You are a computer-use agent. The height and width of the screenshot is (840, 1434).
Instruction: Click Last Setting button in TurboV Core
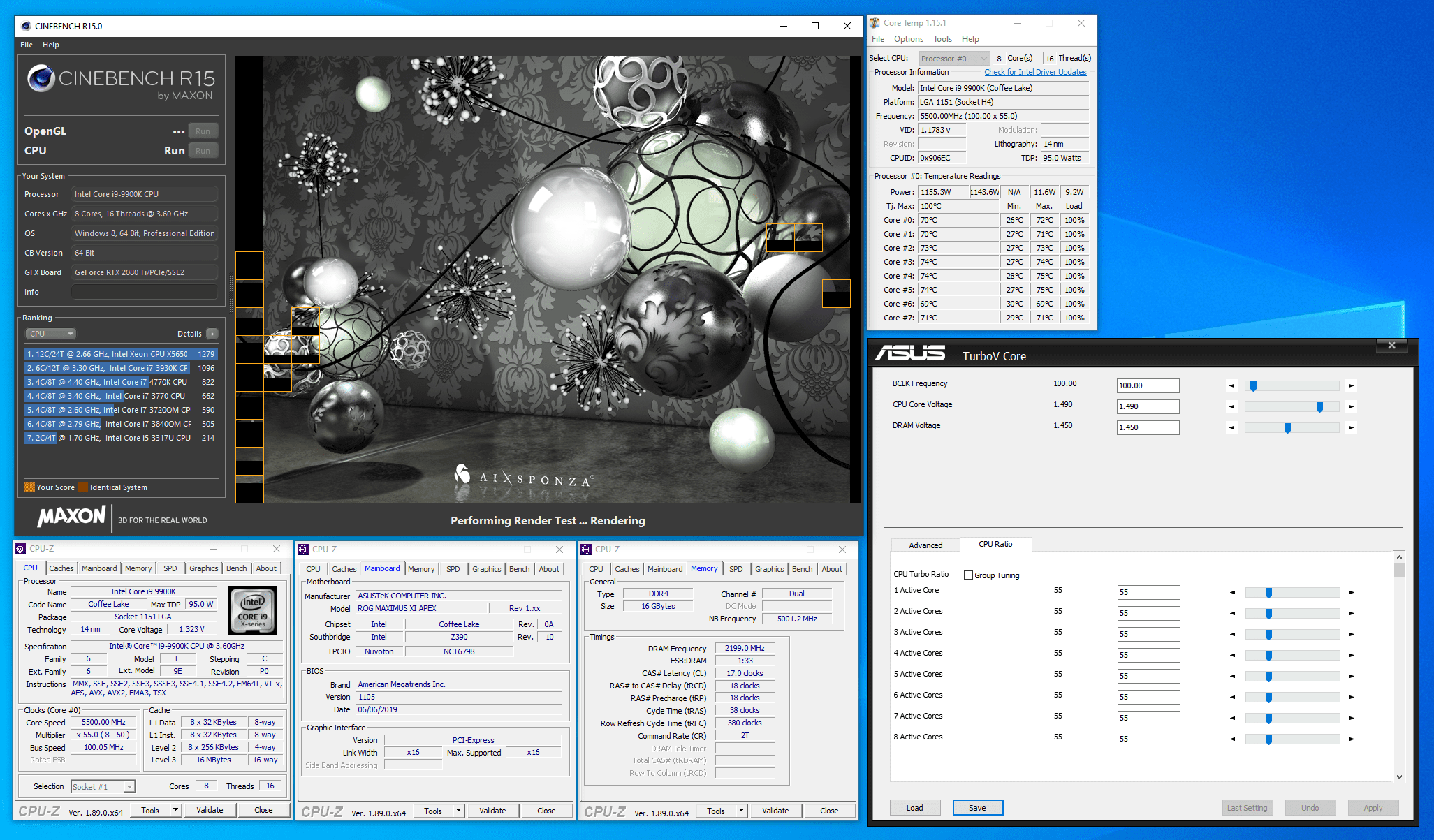pos(1248,808)
